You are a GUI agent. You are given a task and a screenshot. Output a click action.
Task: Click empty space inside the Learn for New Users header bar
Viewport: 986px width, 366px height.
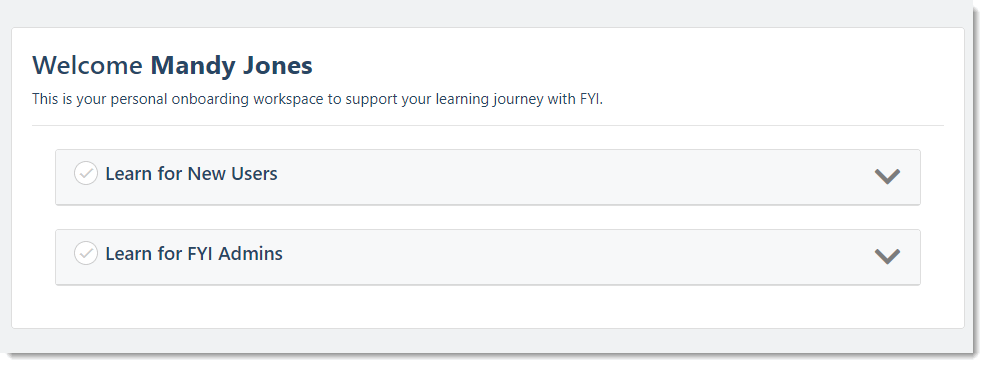(566, 177)
